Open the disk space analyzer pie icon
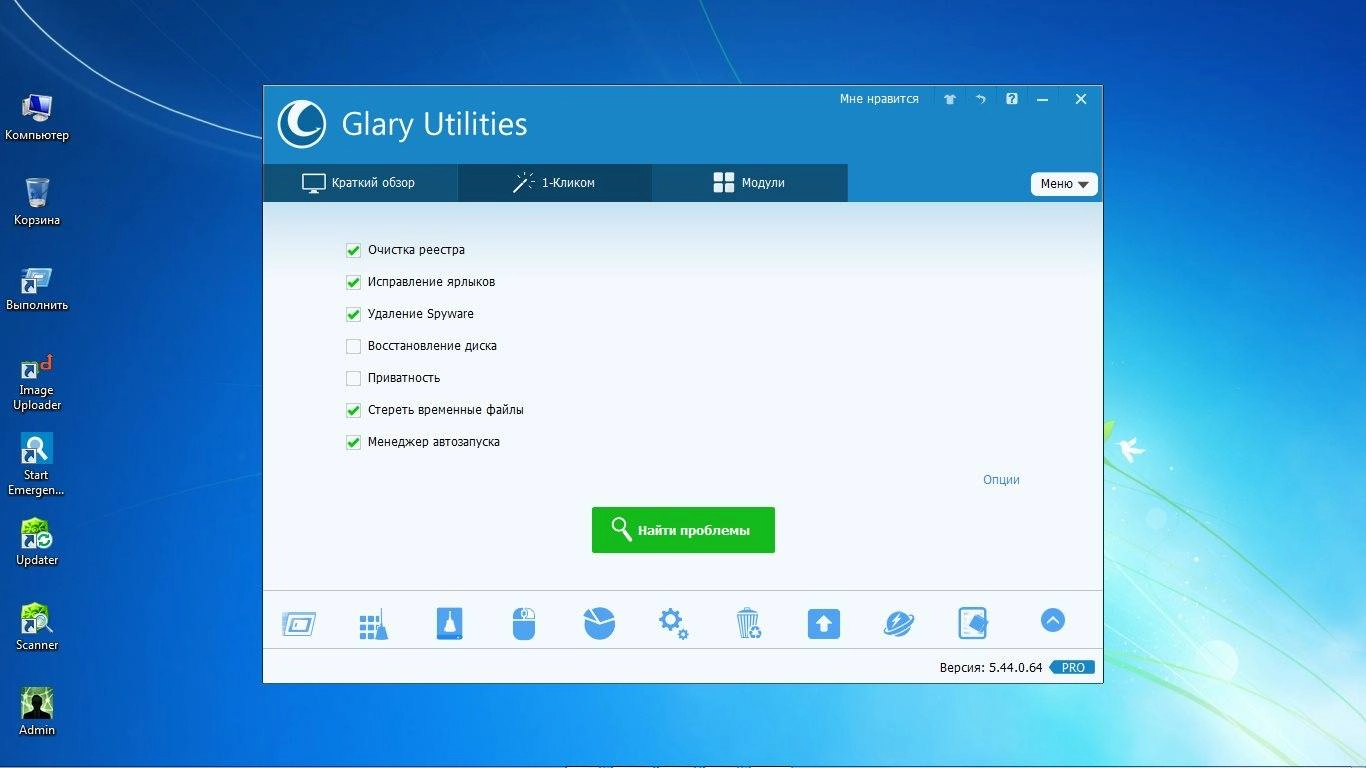Viewport: 1366px width, 768px height. [599, 624]
